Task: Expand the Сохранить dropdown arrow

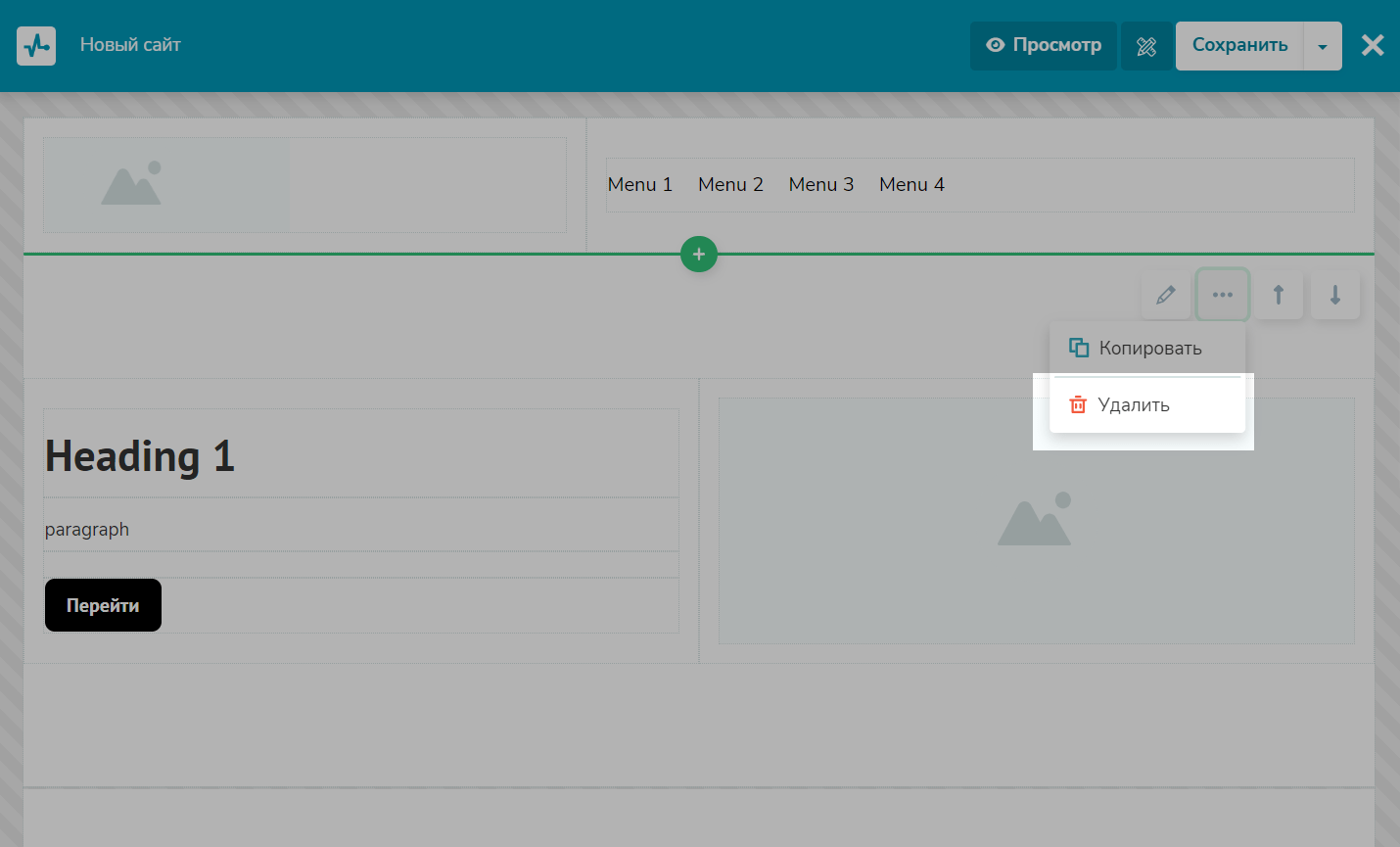Action: point(1323,47)
